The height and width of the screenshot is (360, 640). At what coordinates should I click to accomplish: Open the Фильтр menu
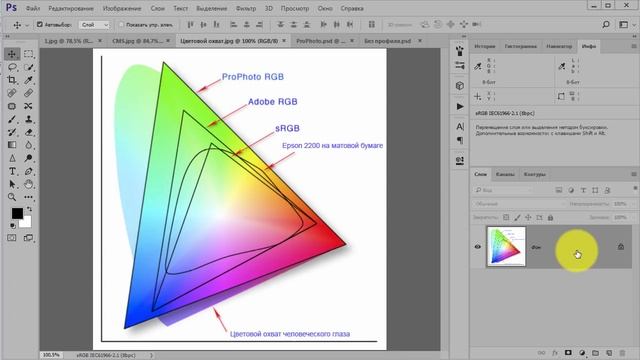point(246,8)
